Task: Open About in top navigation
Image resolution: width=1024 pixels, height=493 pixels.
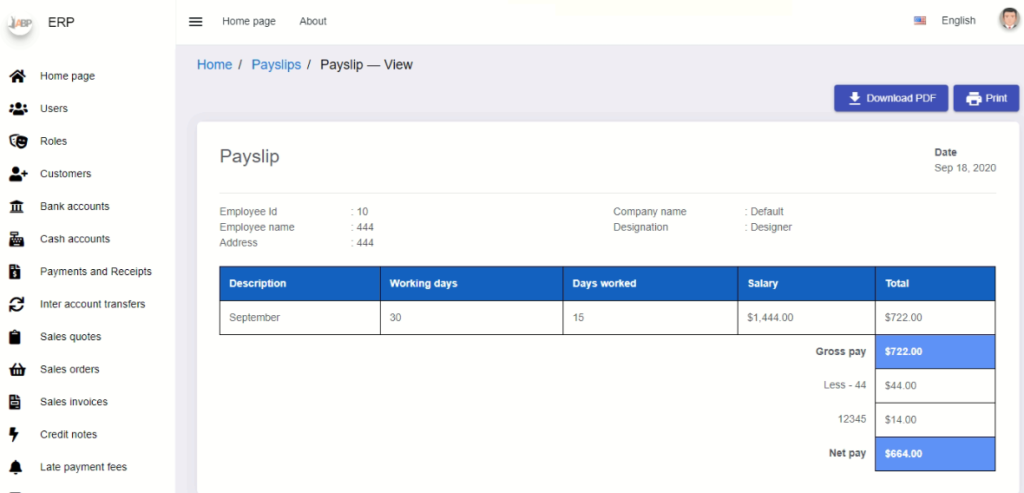Action: [x=313, y=22]
